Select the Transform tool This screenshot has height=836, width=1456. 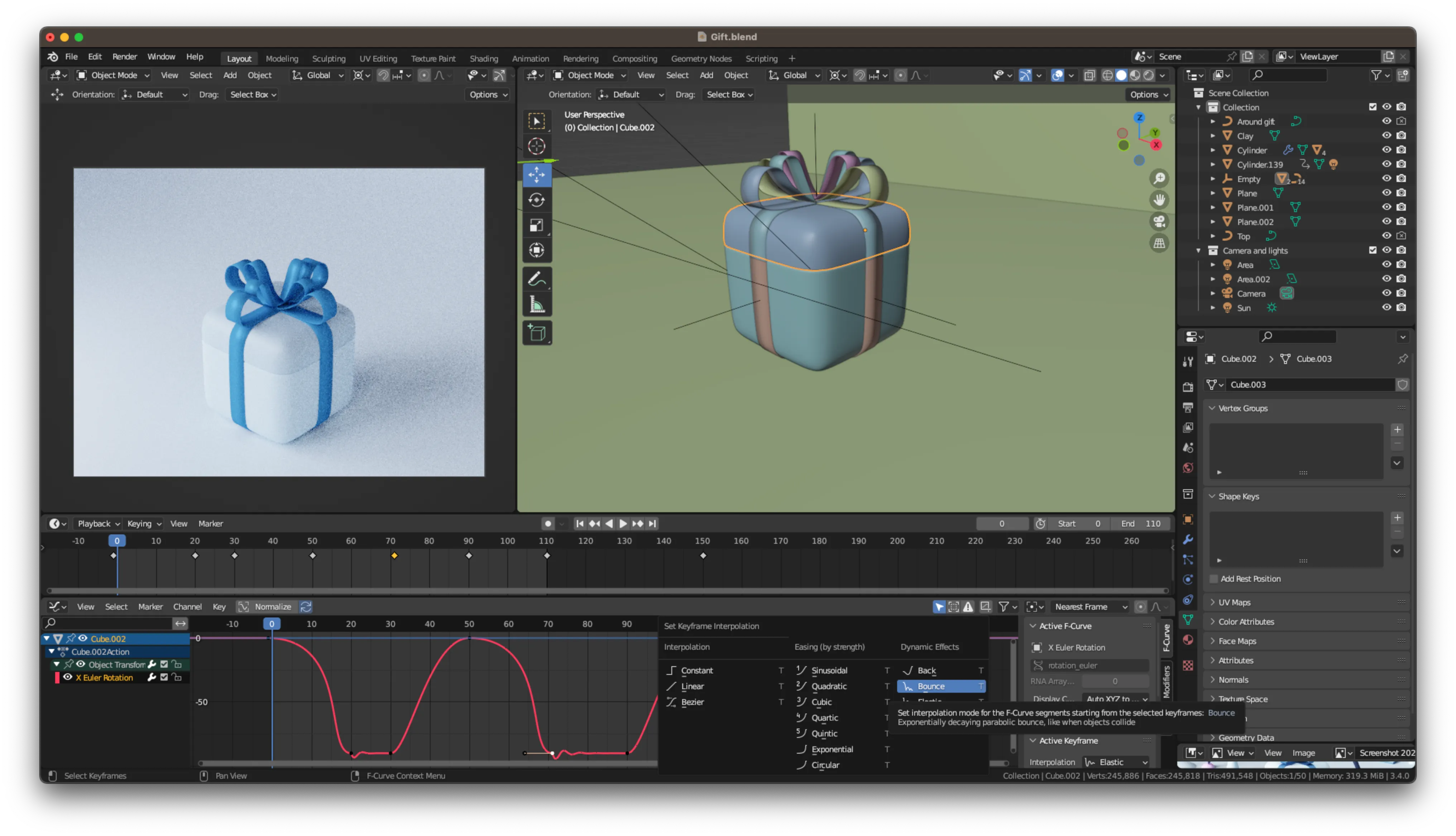[536, 250]
